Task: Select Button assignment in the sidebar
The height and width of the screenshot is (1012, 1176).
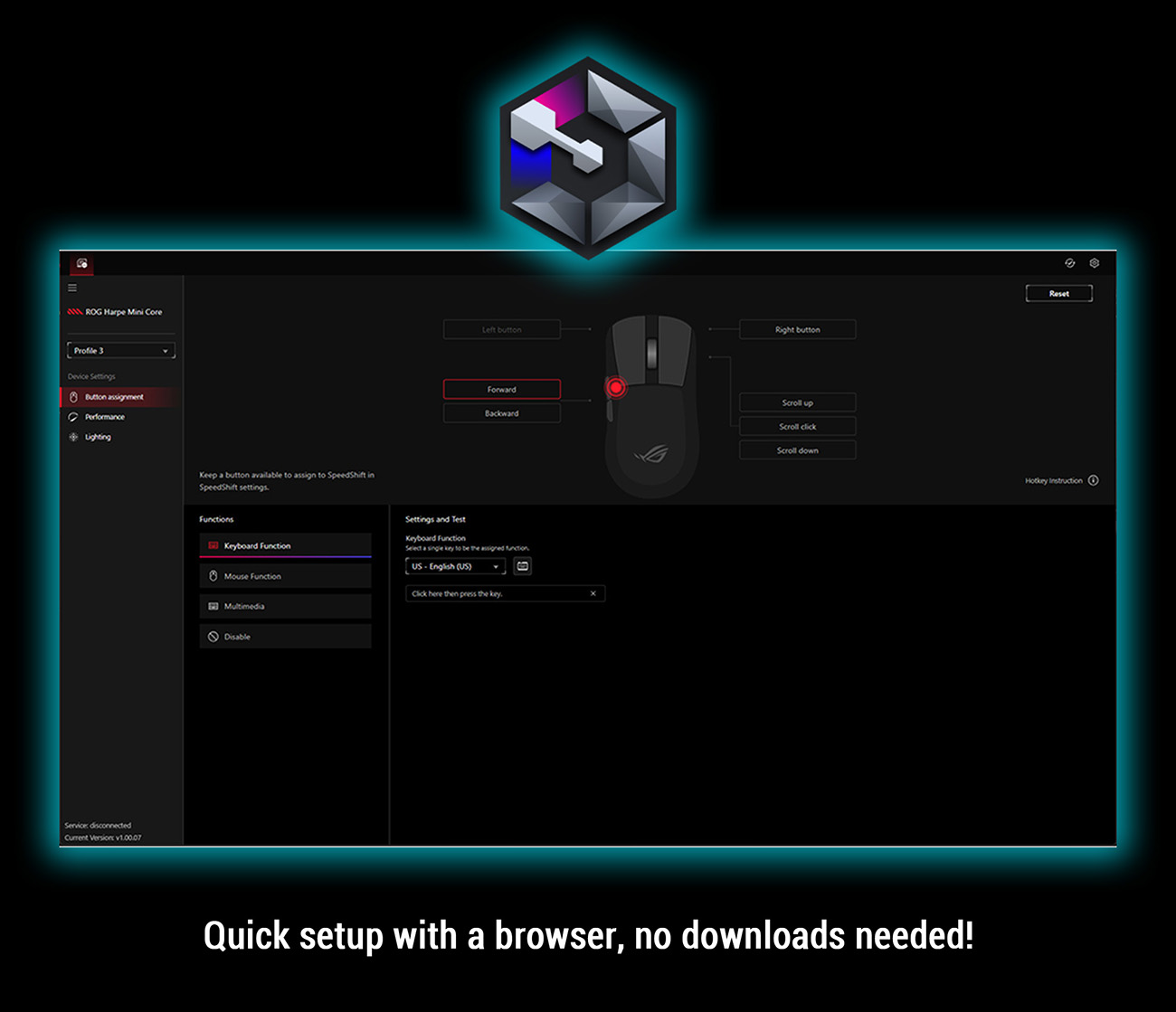Action: 114,397
